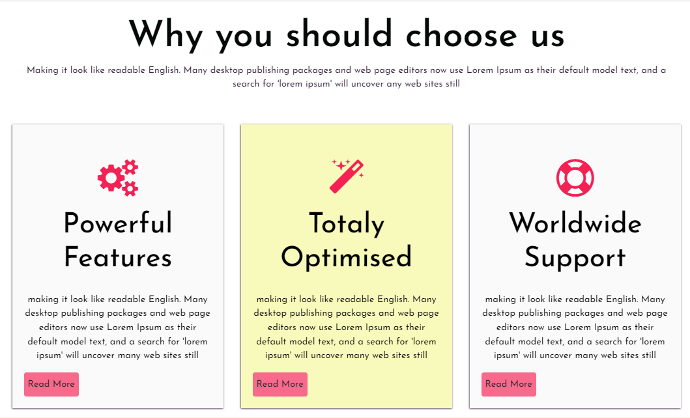The image size is (690, 418).
Task: Click the word 'Features' in the first card
Action: (118, 257)
